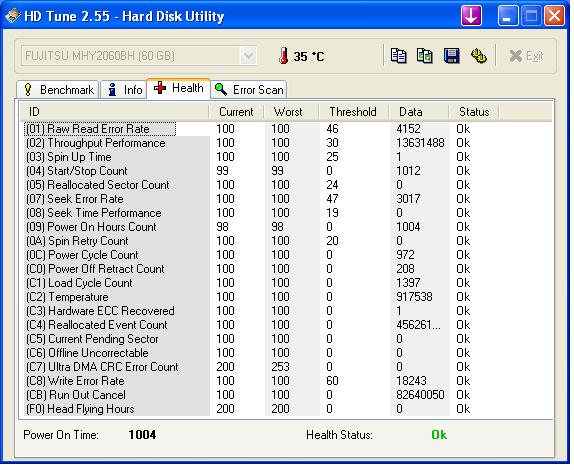Click the copy screenshot to clipboard icon
This screenshot has width=574, height=470.
point(425,56)
